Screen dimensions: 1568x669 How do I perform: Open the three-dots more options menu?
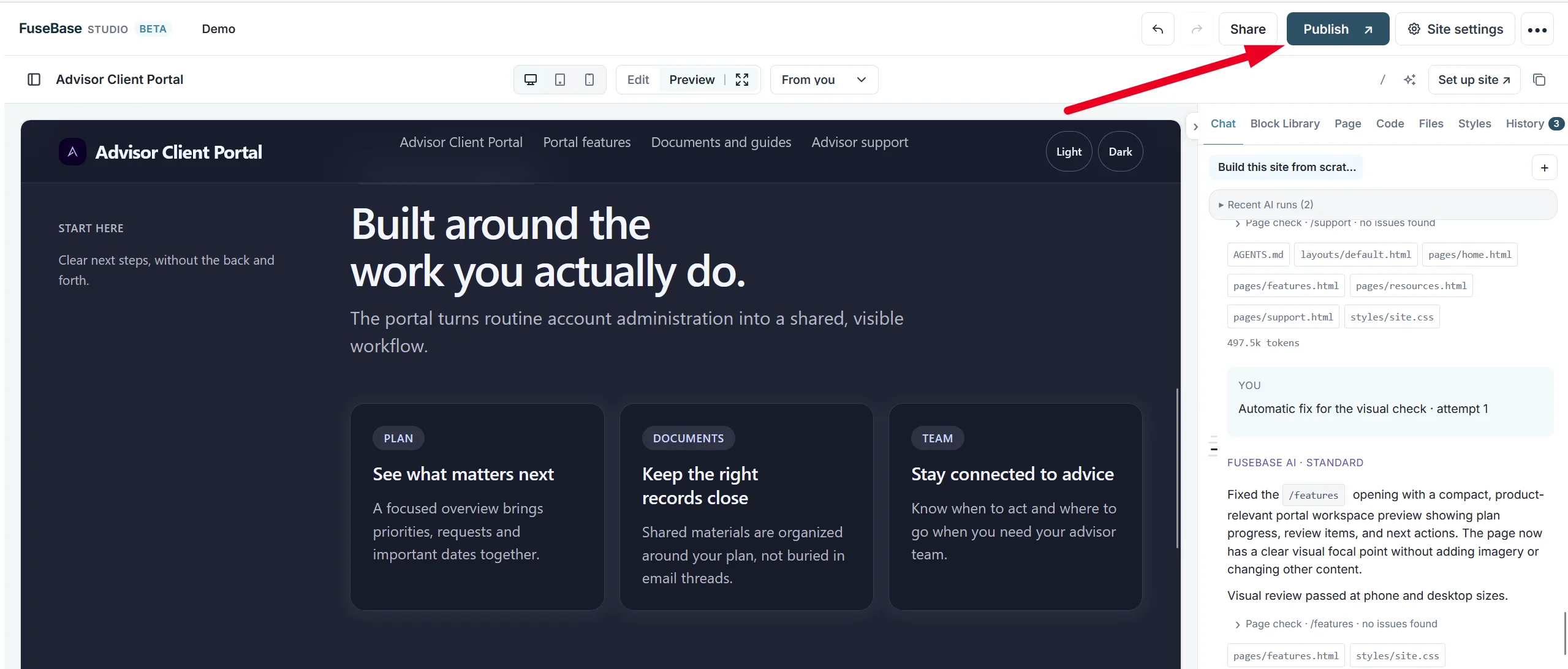click(1537, 29)
